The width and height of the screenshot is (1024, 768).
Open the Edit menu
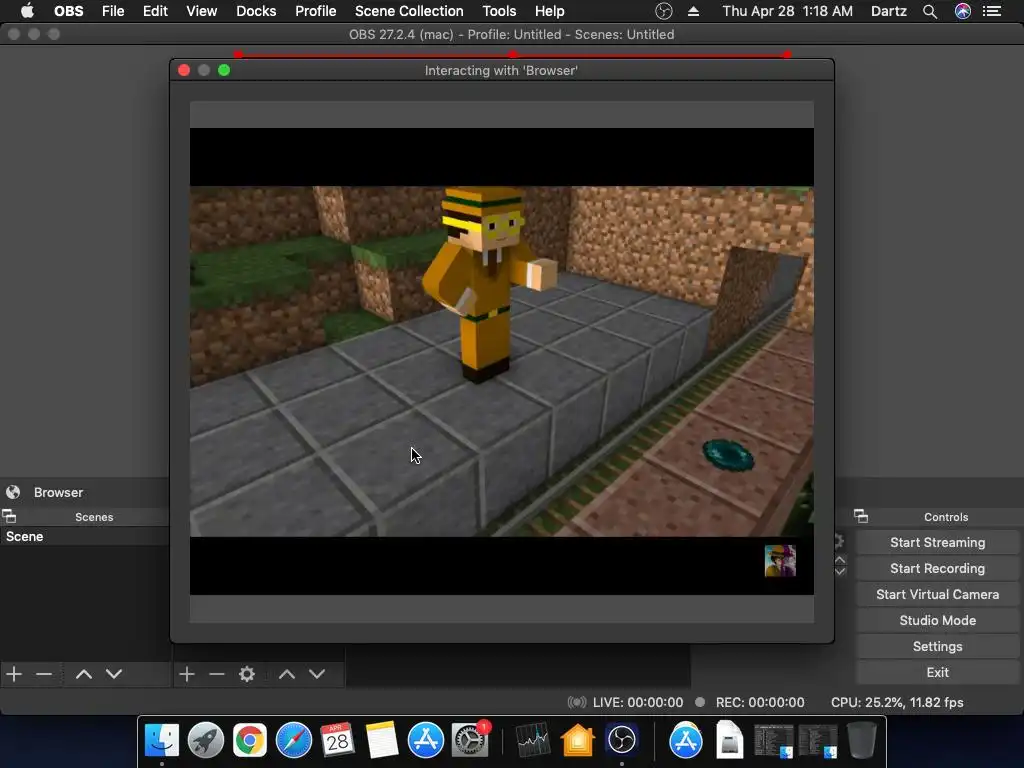click(x=155, y=11)
